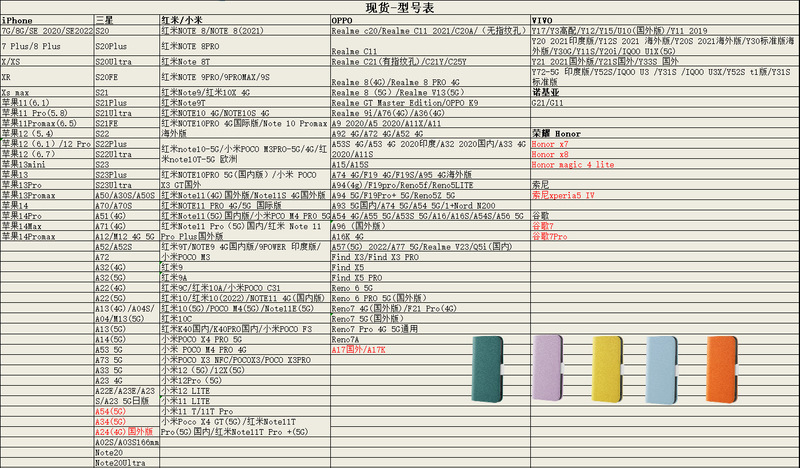
Task: Select the 'Find X3/Find X3 PRO' cell
Action: (430, 257)
